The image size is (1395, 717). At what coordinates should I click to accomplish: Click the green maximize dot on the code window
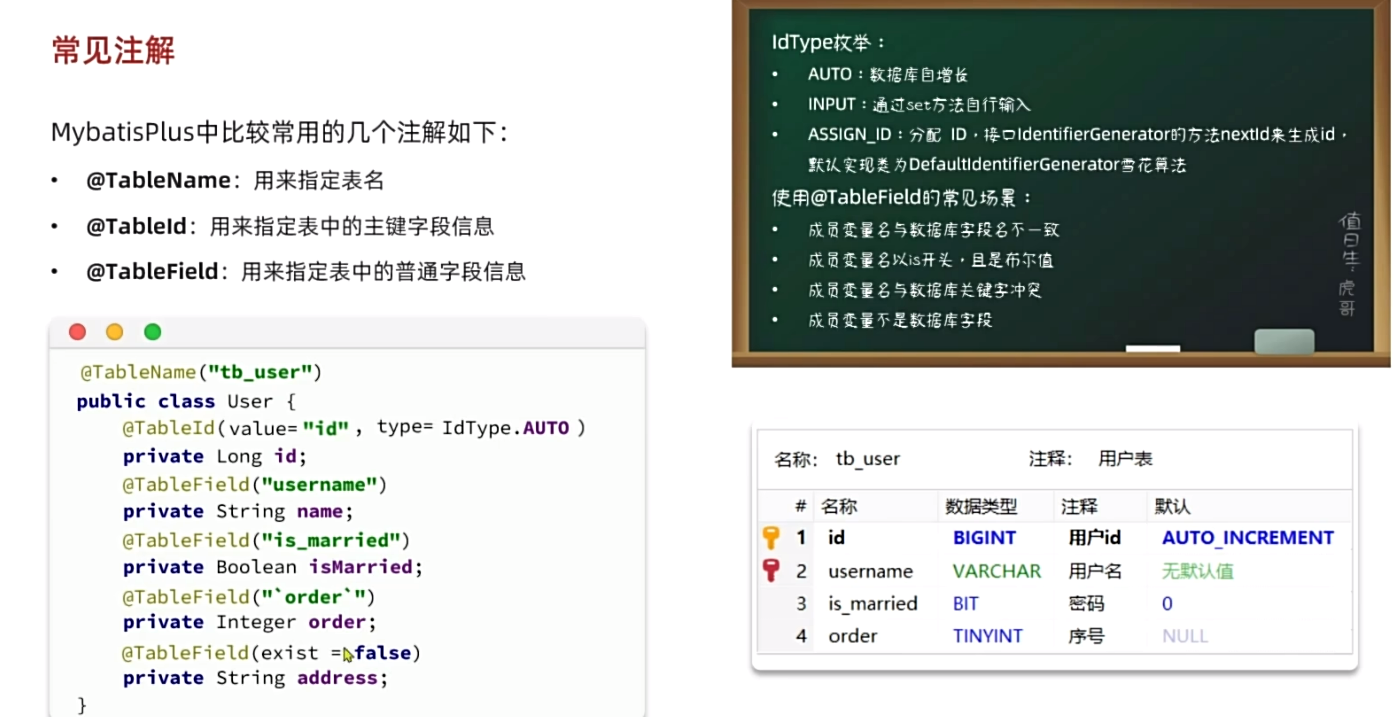click(153, 332)
